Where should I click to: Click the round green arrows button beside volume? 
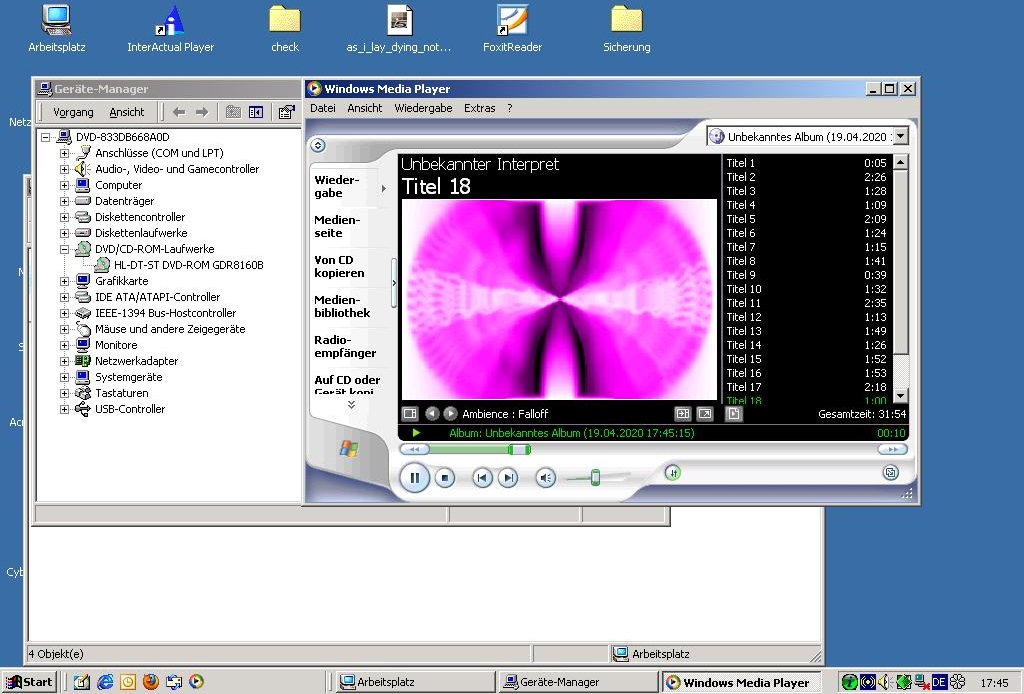673,472
